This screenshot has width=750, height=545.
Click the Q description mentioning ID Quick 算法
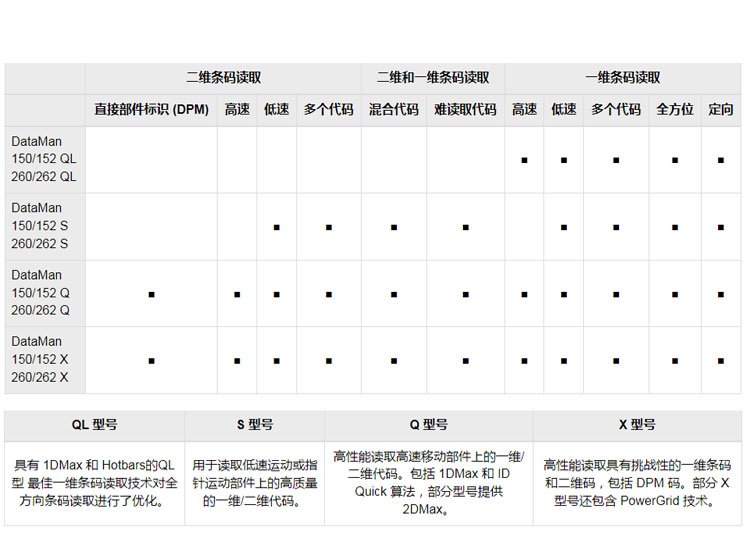pos(429,483)
